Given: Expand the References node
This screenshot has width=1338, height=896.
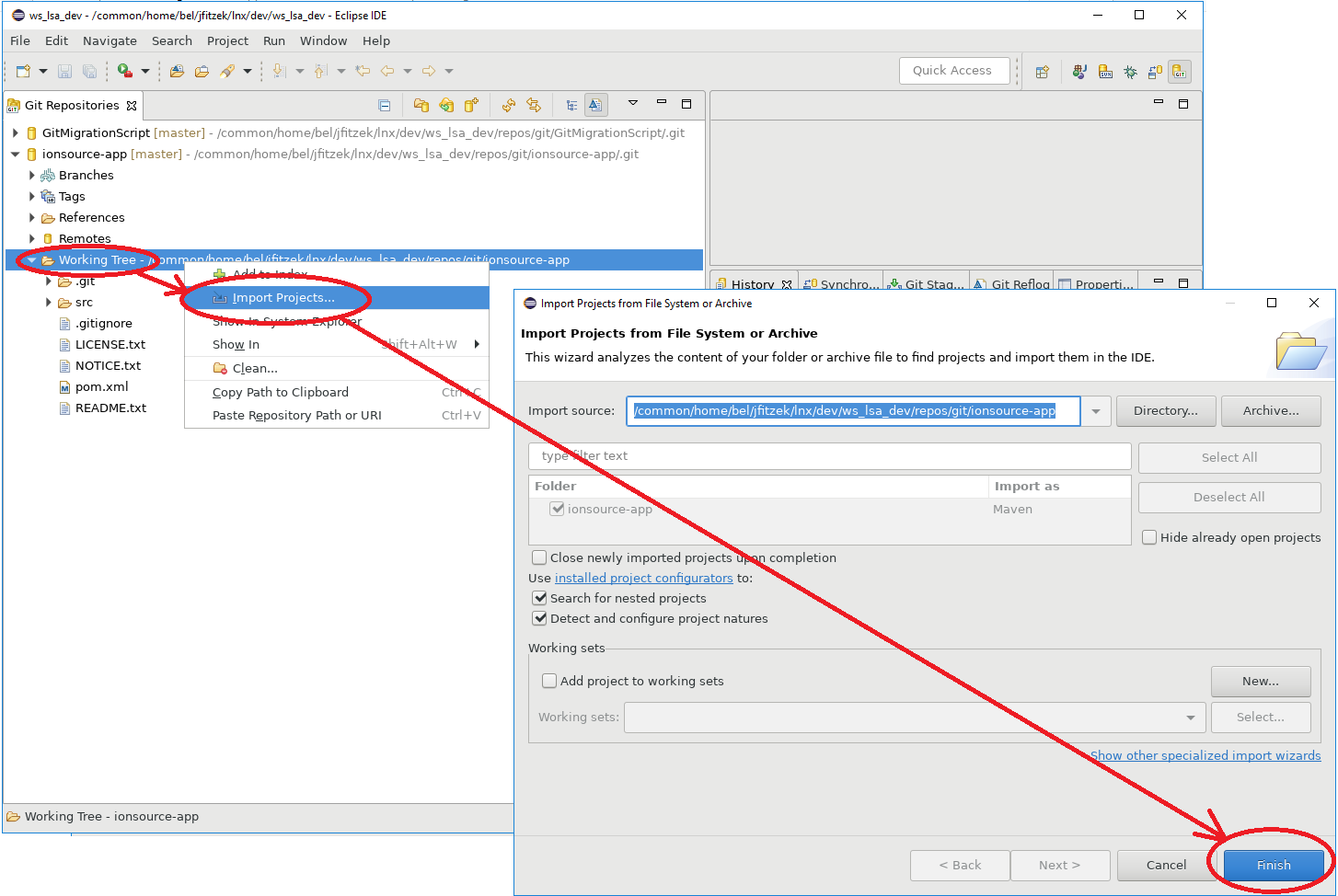Looking at the screenshot, I should click(32, 217).
